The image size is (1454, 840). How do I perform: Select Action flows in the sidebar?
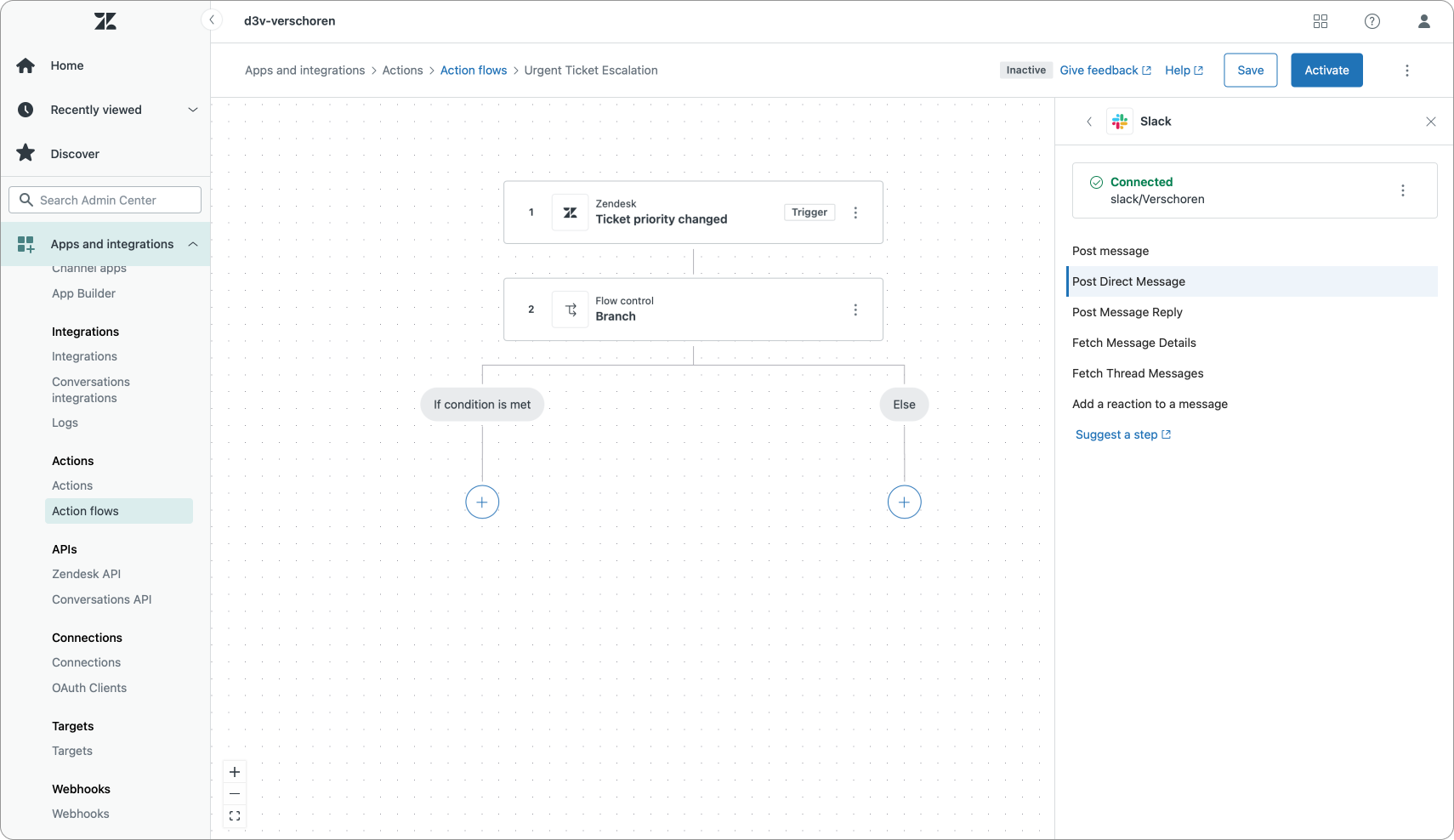119,511
